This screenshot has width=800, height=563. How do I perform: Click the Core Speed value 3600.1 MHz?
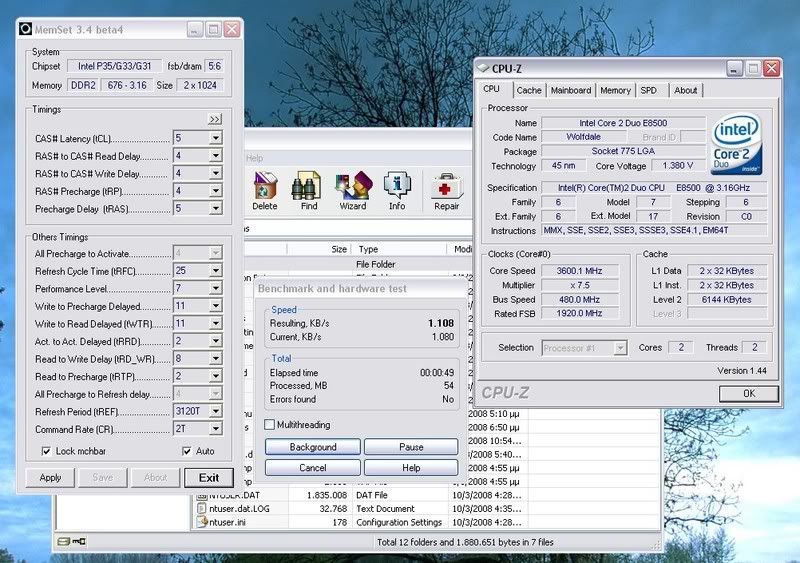coord(580,271)
